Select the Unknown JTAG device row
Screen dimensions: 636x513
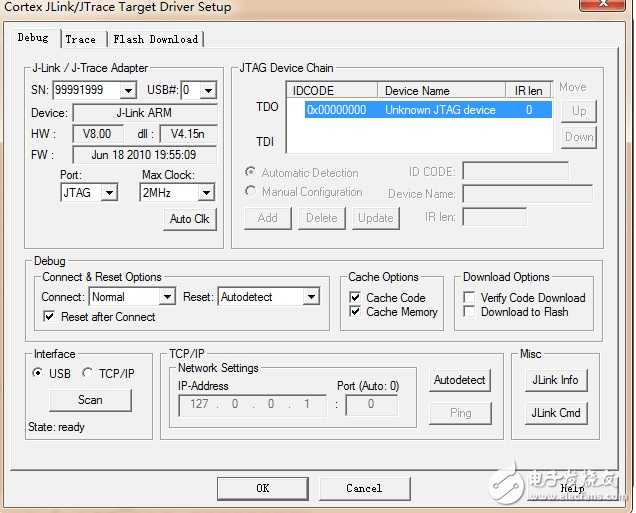(x=428, y=110)
